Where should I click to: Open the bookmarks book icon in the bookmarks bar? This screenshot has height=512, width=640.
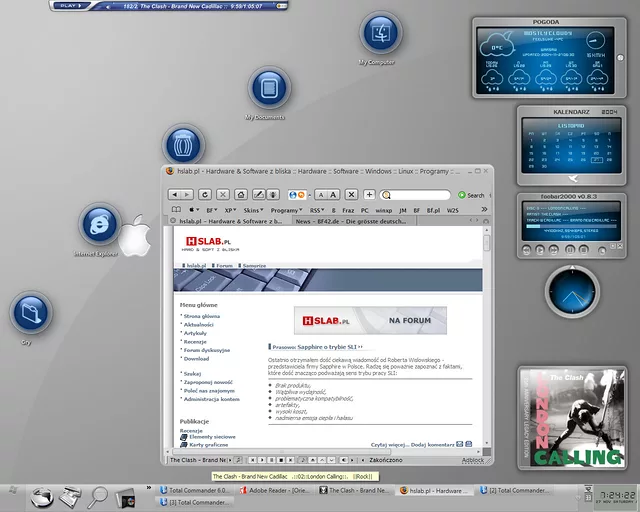(176, 209)
